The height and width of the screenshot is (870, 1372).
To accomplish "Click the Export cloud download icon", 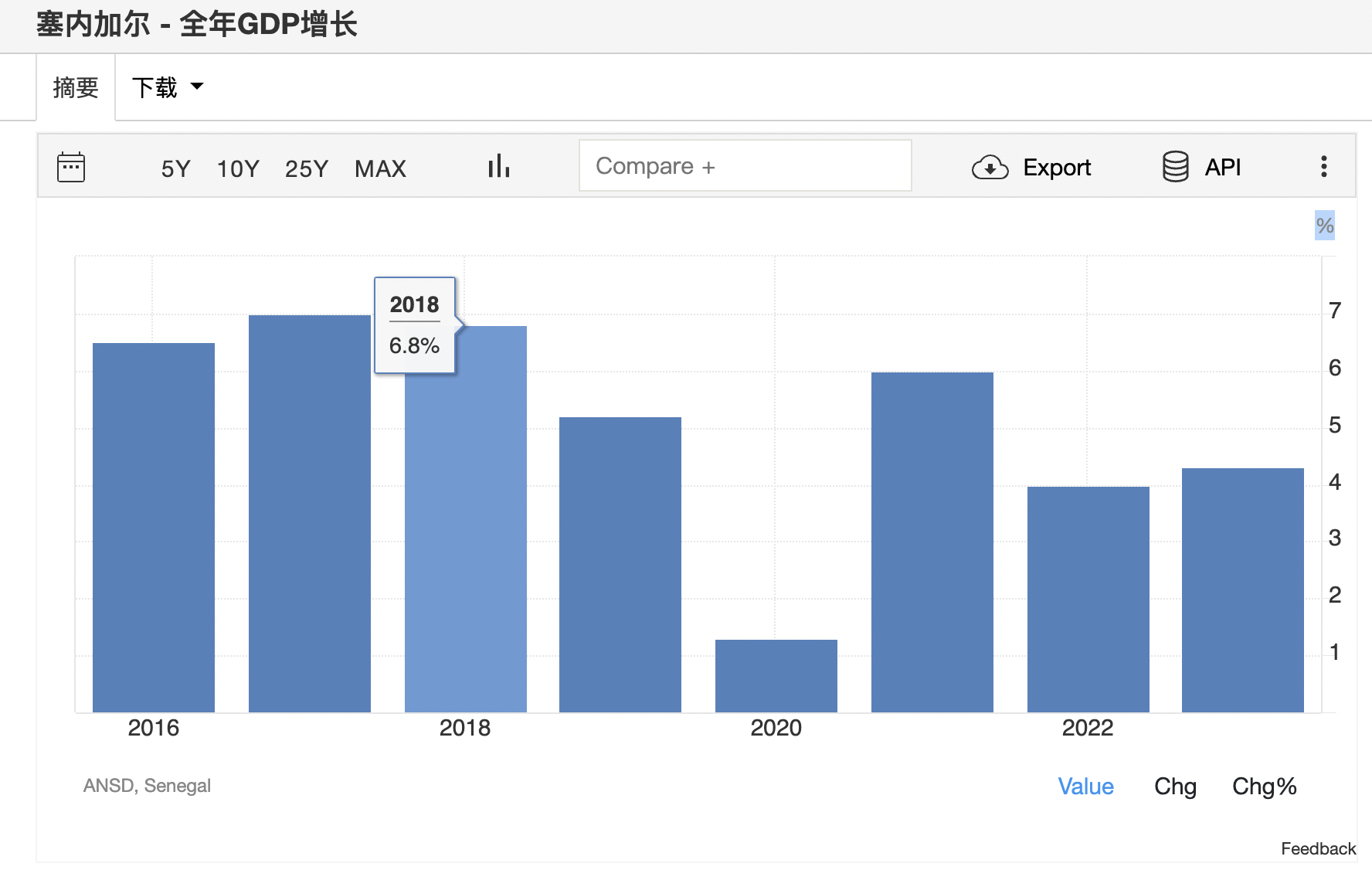I will [x=990, y=167].
